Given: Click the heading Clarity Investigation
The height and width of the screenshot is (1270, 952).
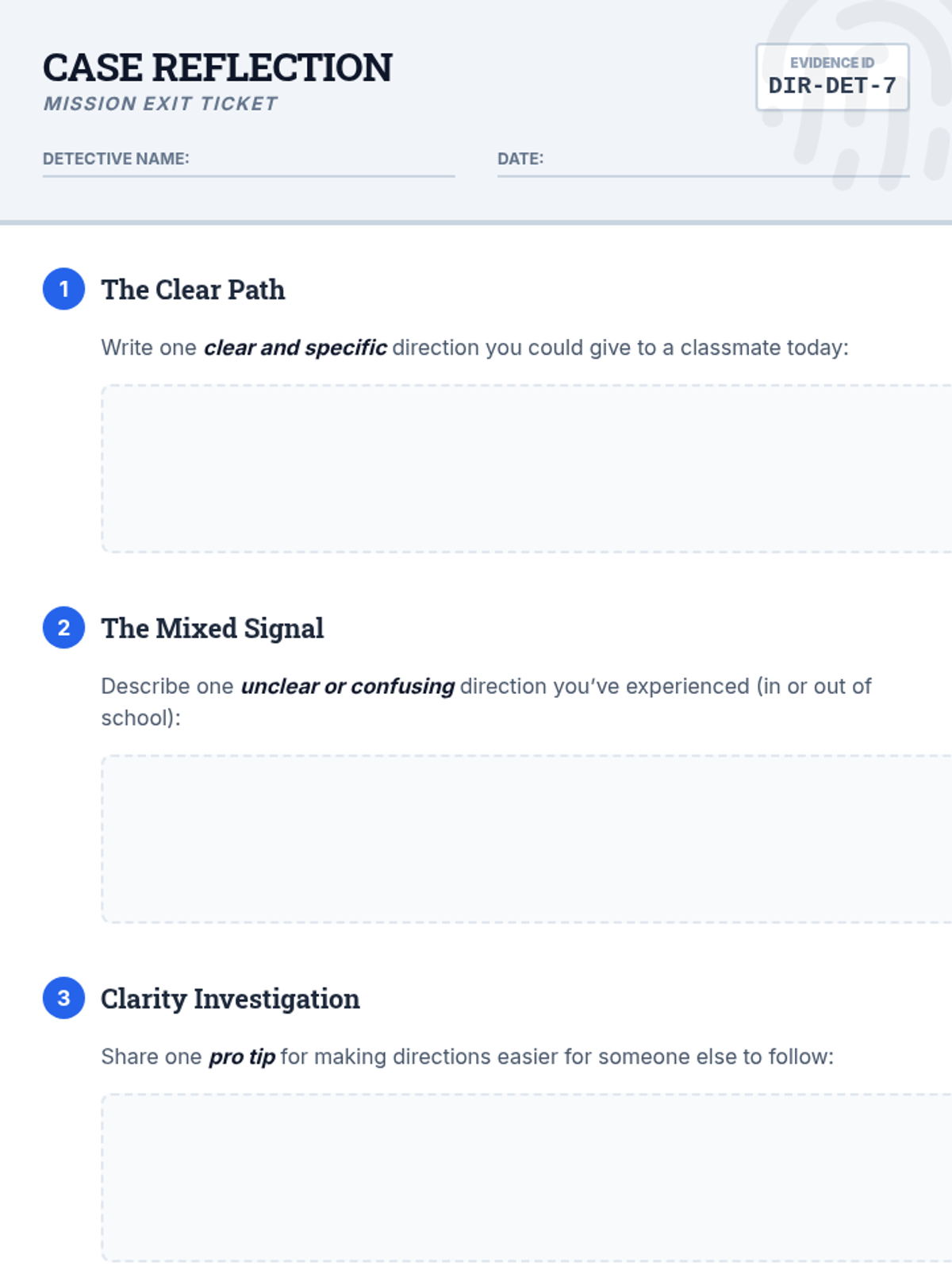Looking at the screenshot, I should [x=230, y=999].
